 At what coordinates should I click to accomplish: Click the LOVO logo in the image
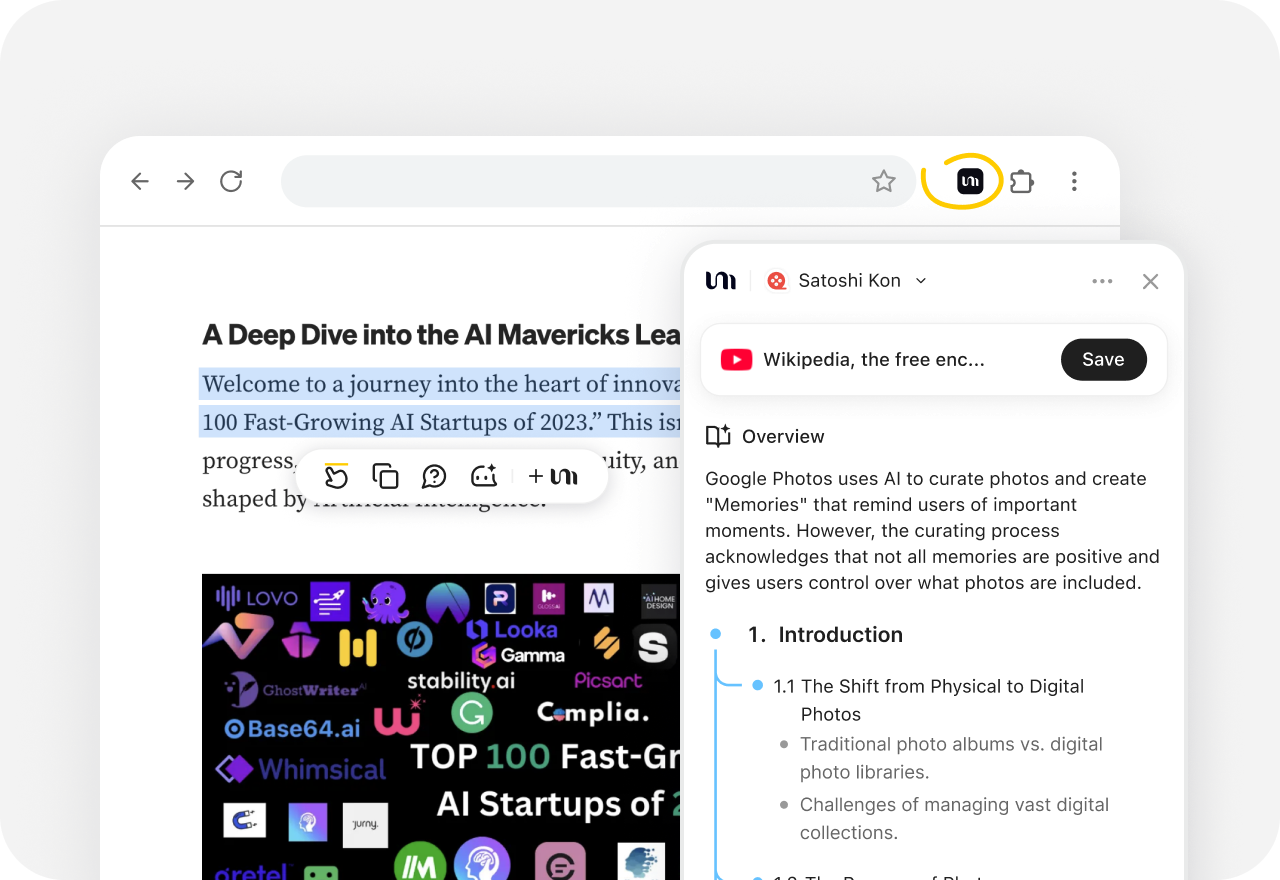pyautogui.click(x=257, y=598)
